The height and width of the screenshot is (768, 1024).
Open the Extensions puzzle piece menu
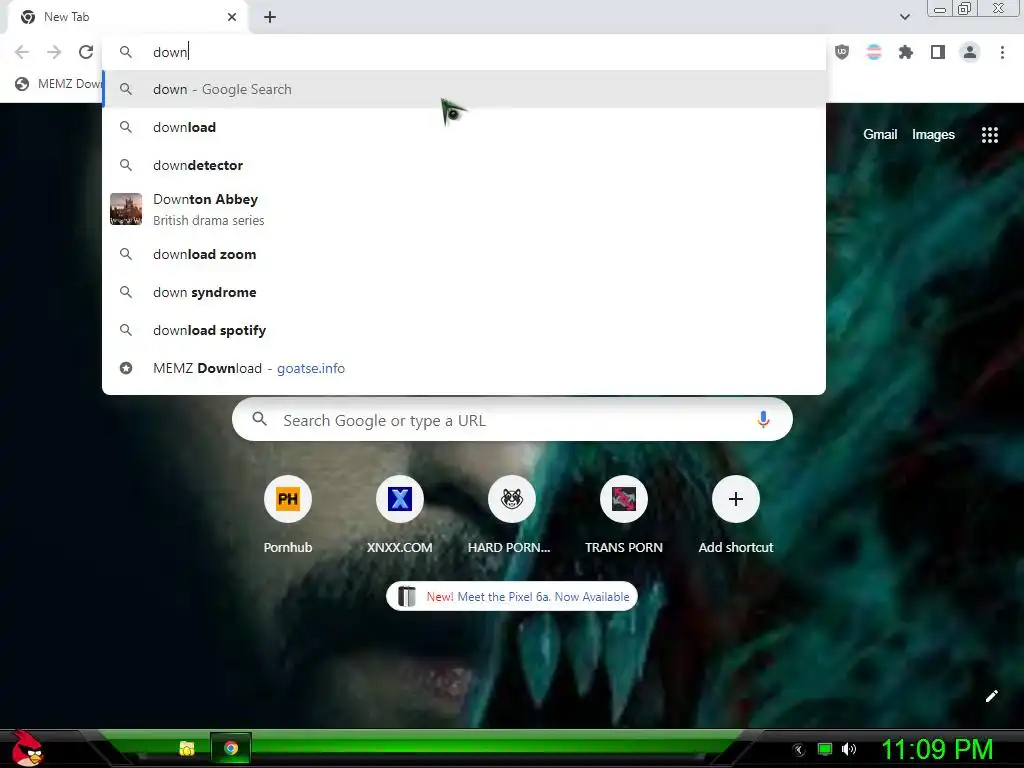pos(906,52)
